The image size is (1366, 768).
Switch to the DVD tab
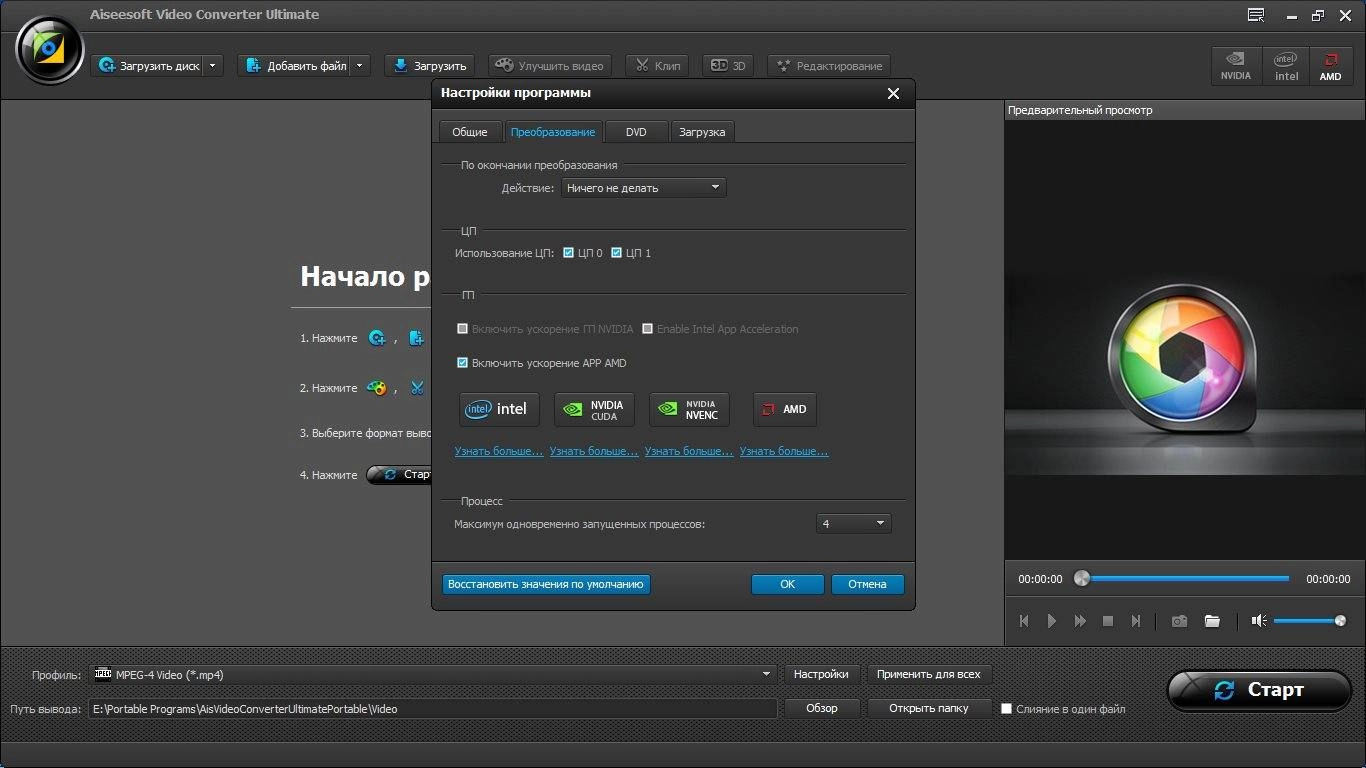(x=636, y=132)
